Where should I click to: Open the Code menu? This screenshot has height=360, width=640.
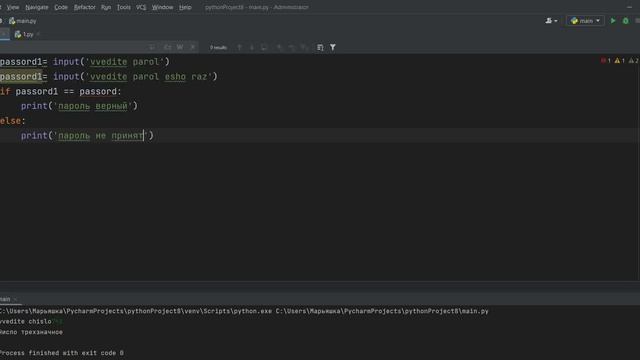point(61,7)
